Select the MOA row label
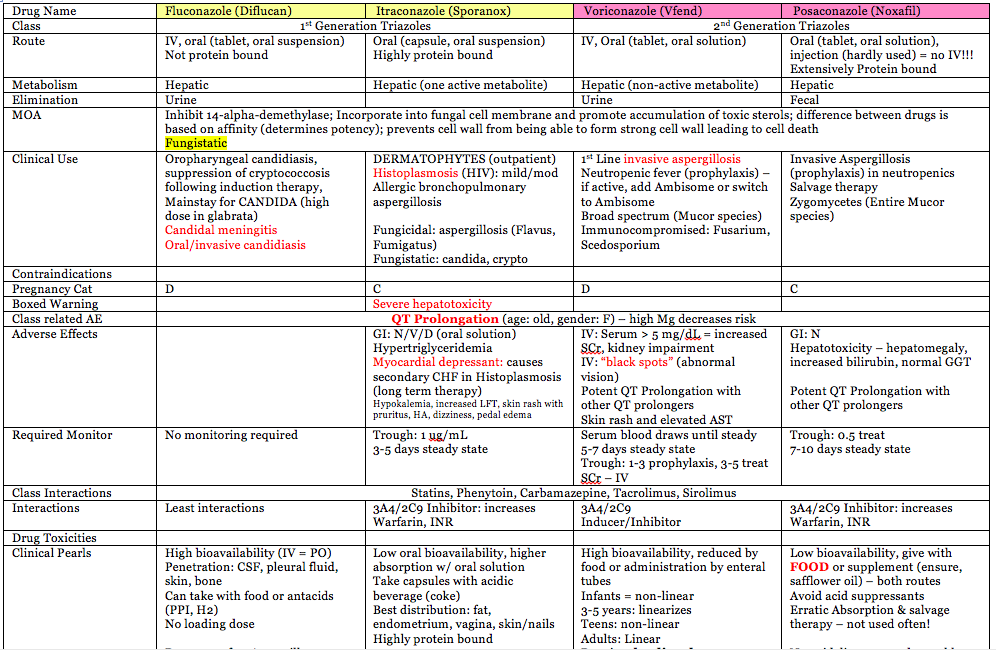996x650 pixels. pyautogui.click(x=26, y=115)
